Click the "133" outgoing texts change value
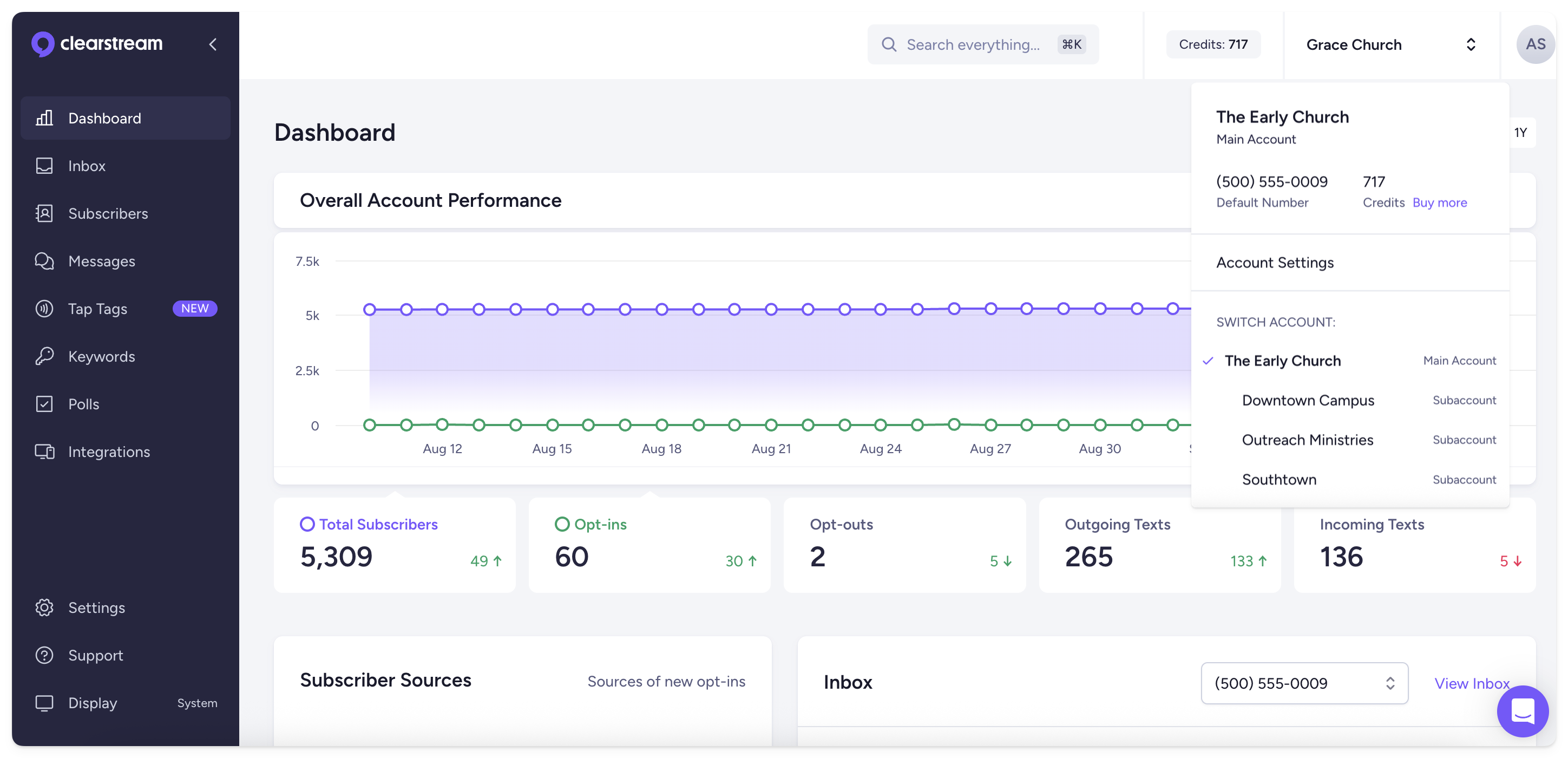1568x758 pixels. point(1242,561)
